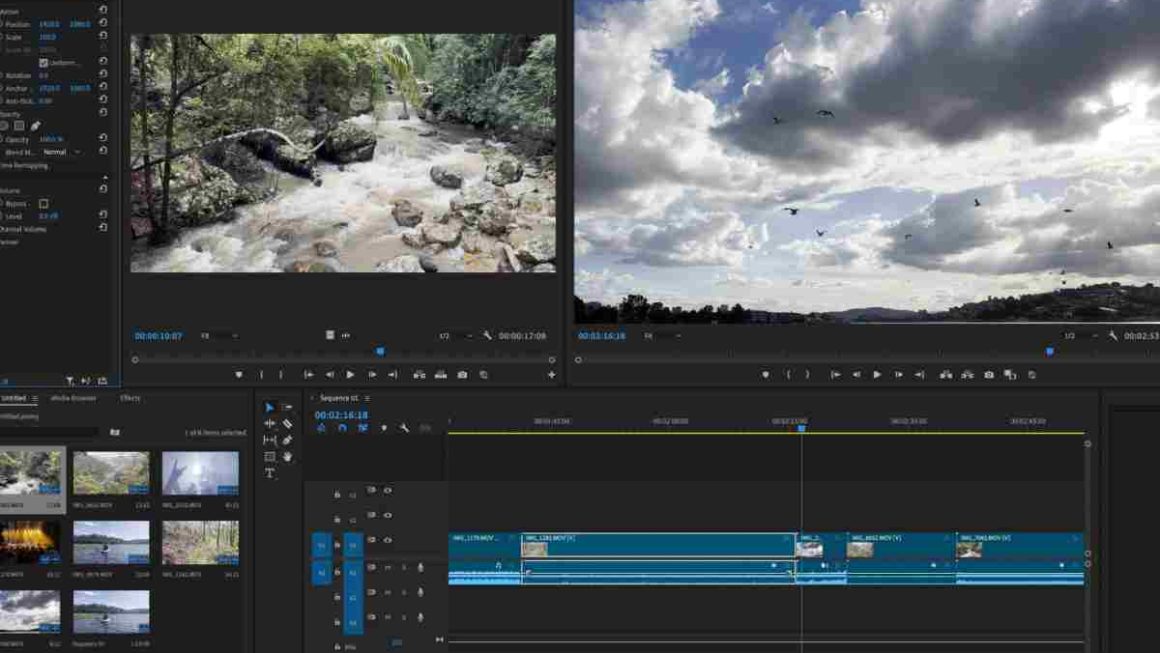Play the Source monitor clip
This screenshot has height=653, width=1160.
[351, 375]
